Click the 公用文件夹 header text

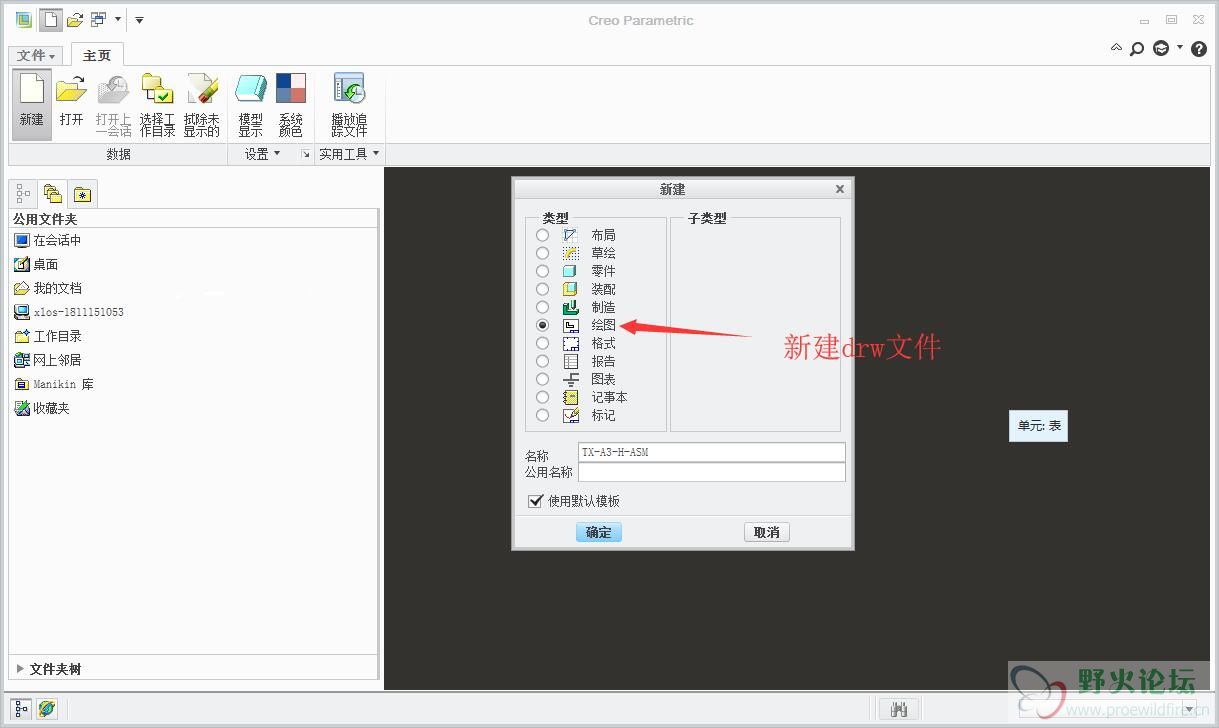tap(45, 219)
